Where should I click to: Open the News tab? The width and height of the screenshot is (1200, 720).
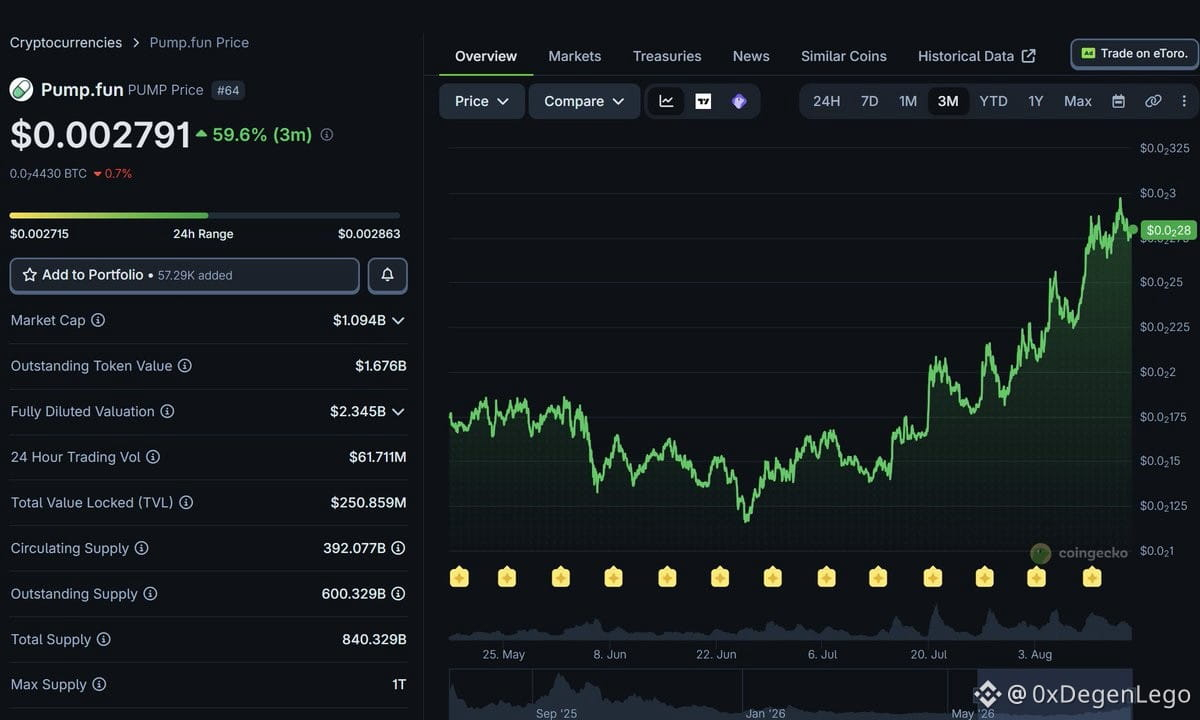pyautogui.click(x=751, y=56)
